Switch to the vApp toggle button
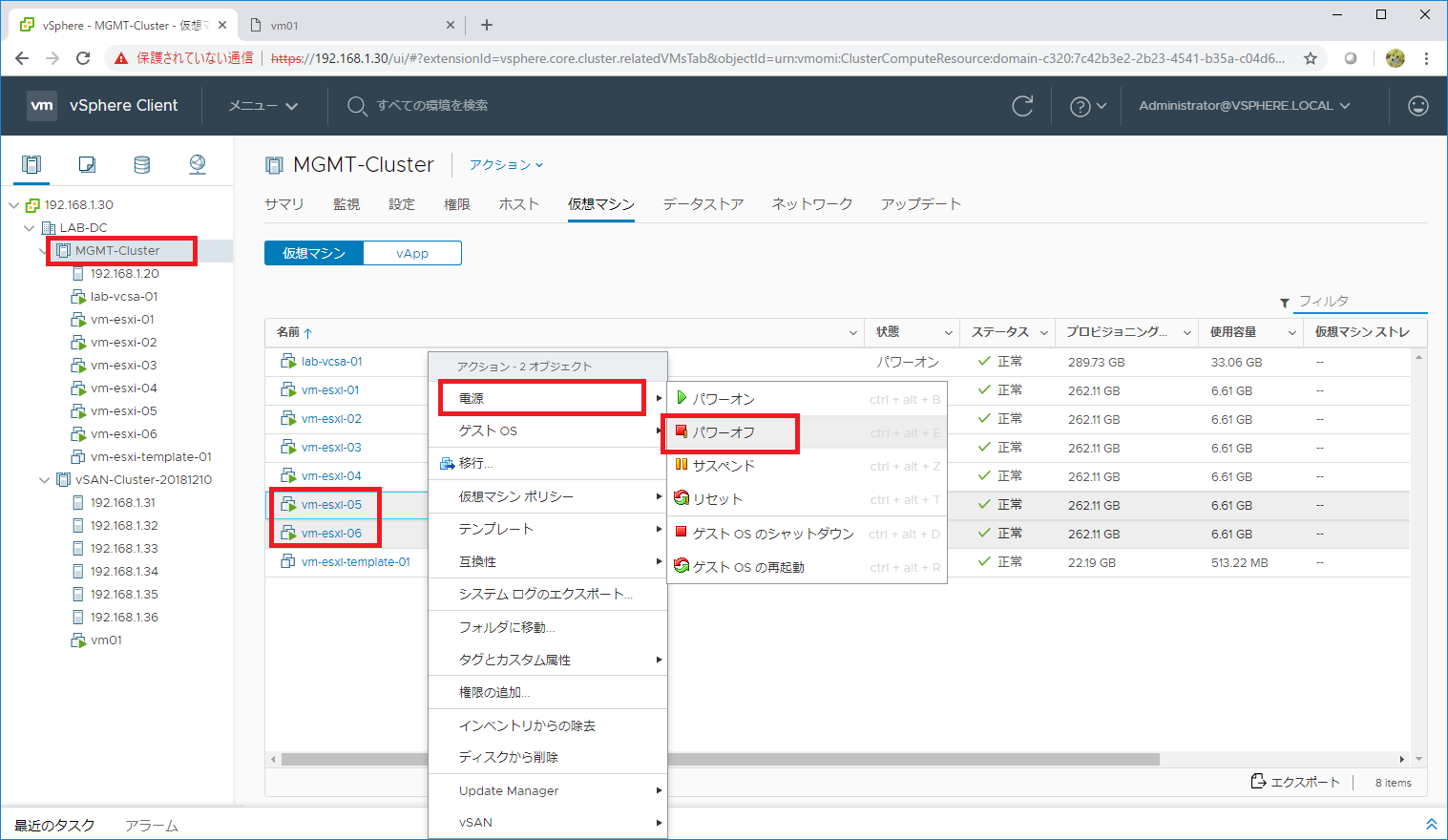This screenshot has height=840, width=1448. [x=412, y=253]
